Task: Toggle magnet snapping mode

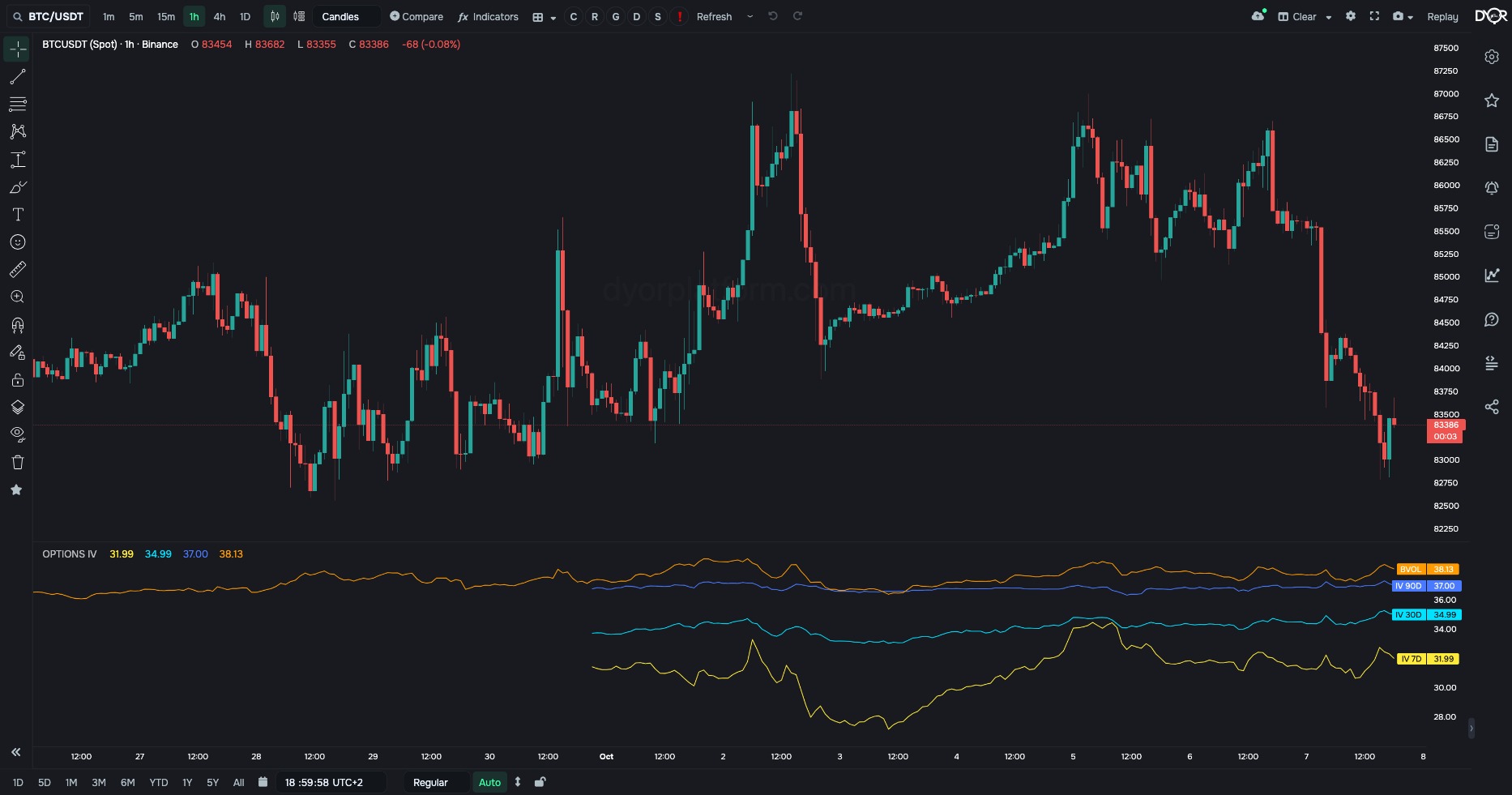Action: click(x=17, y=325)
